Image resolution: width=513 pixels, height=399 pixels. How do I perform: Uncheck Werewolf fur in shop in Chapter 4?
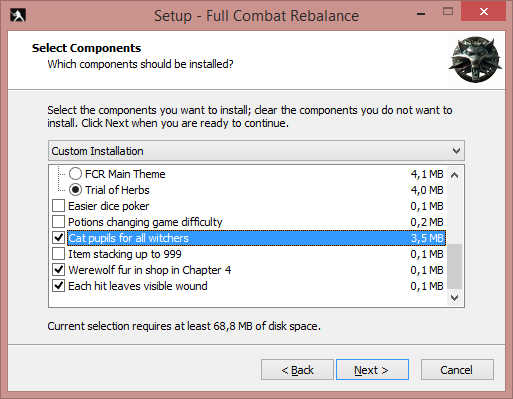59,270
